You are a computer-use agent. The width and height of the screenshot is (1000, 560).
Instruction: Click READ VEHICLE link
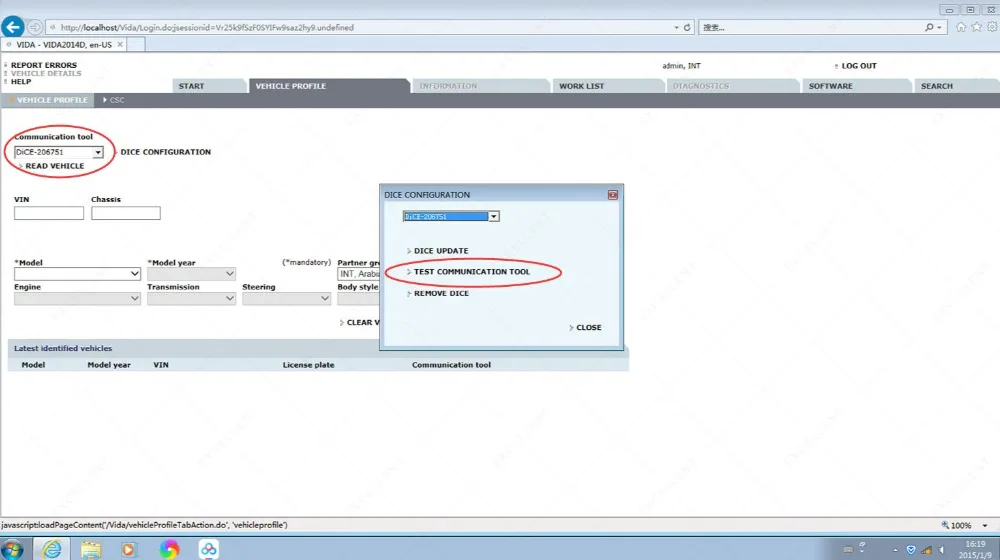click(54, 166)
